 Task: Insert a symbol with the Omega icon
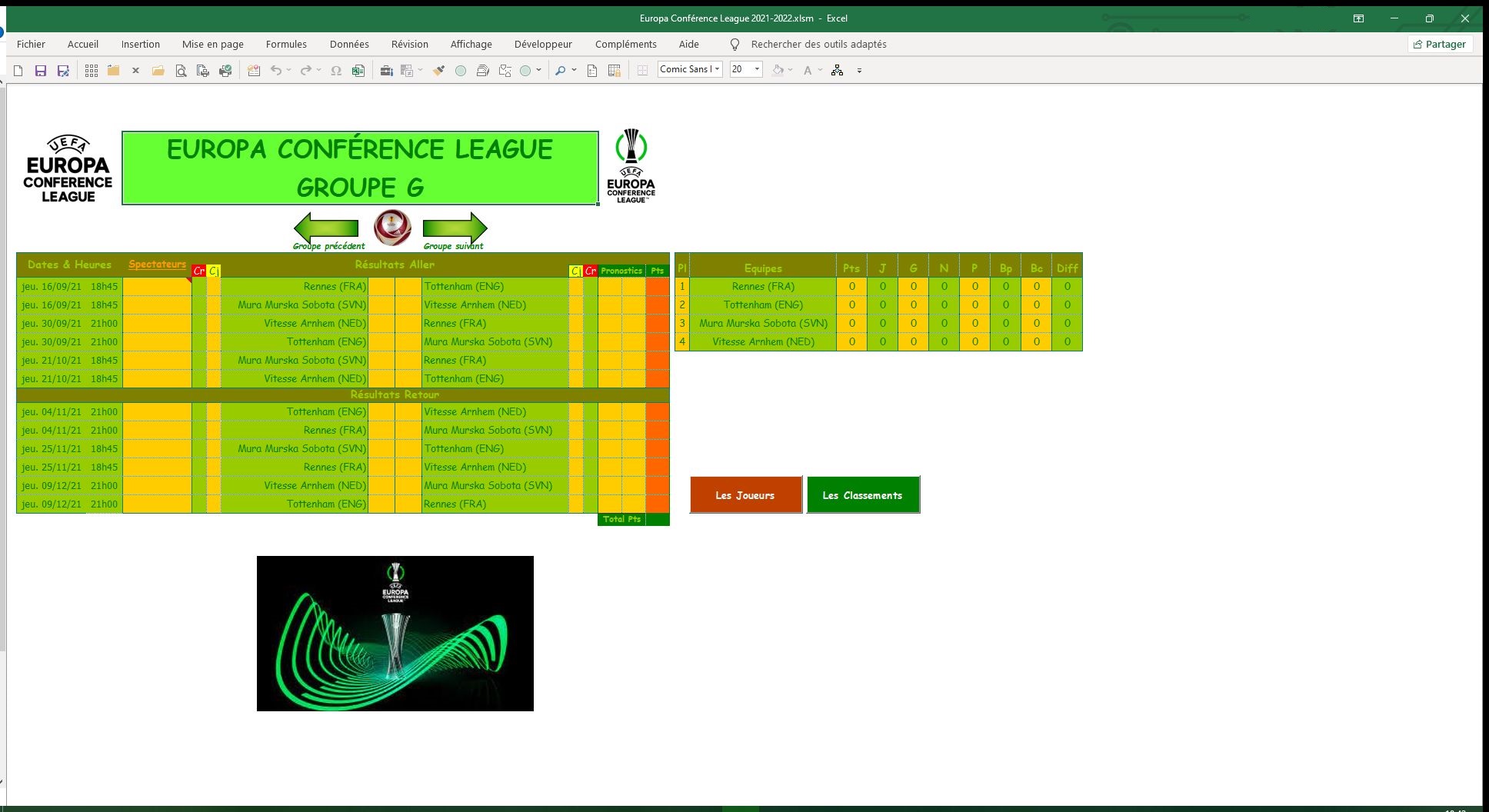[336, 71]
